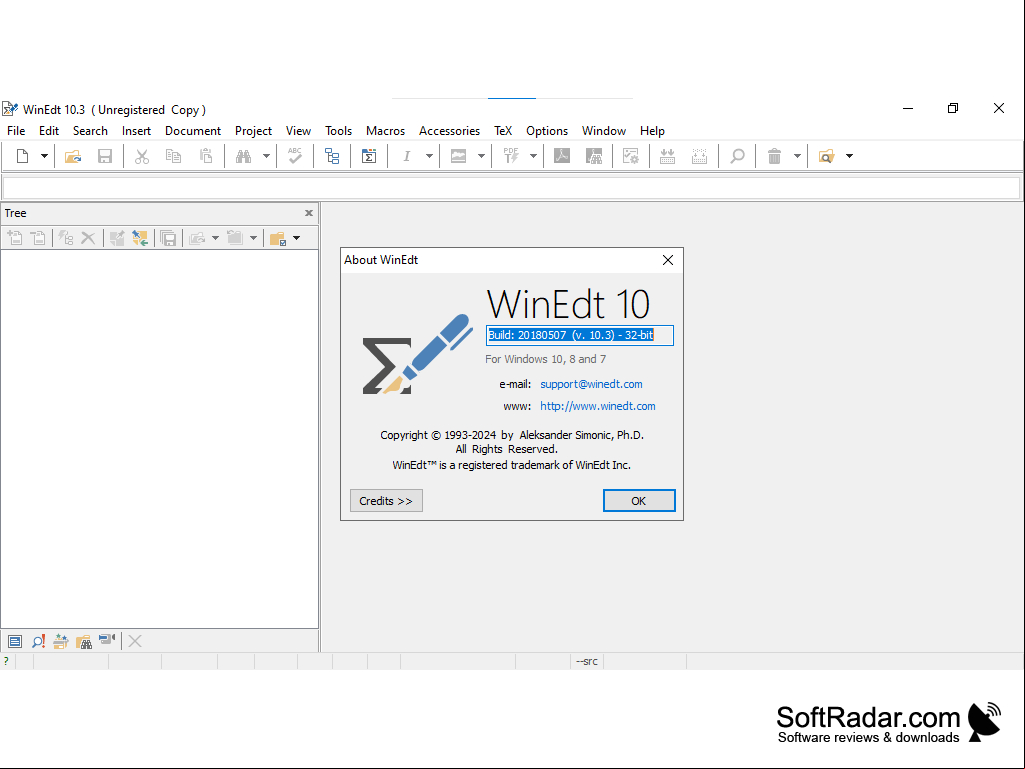Click the Copy icon in main toolbar
This screenshot has width=1025, height=769.
tap(173, 156)
